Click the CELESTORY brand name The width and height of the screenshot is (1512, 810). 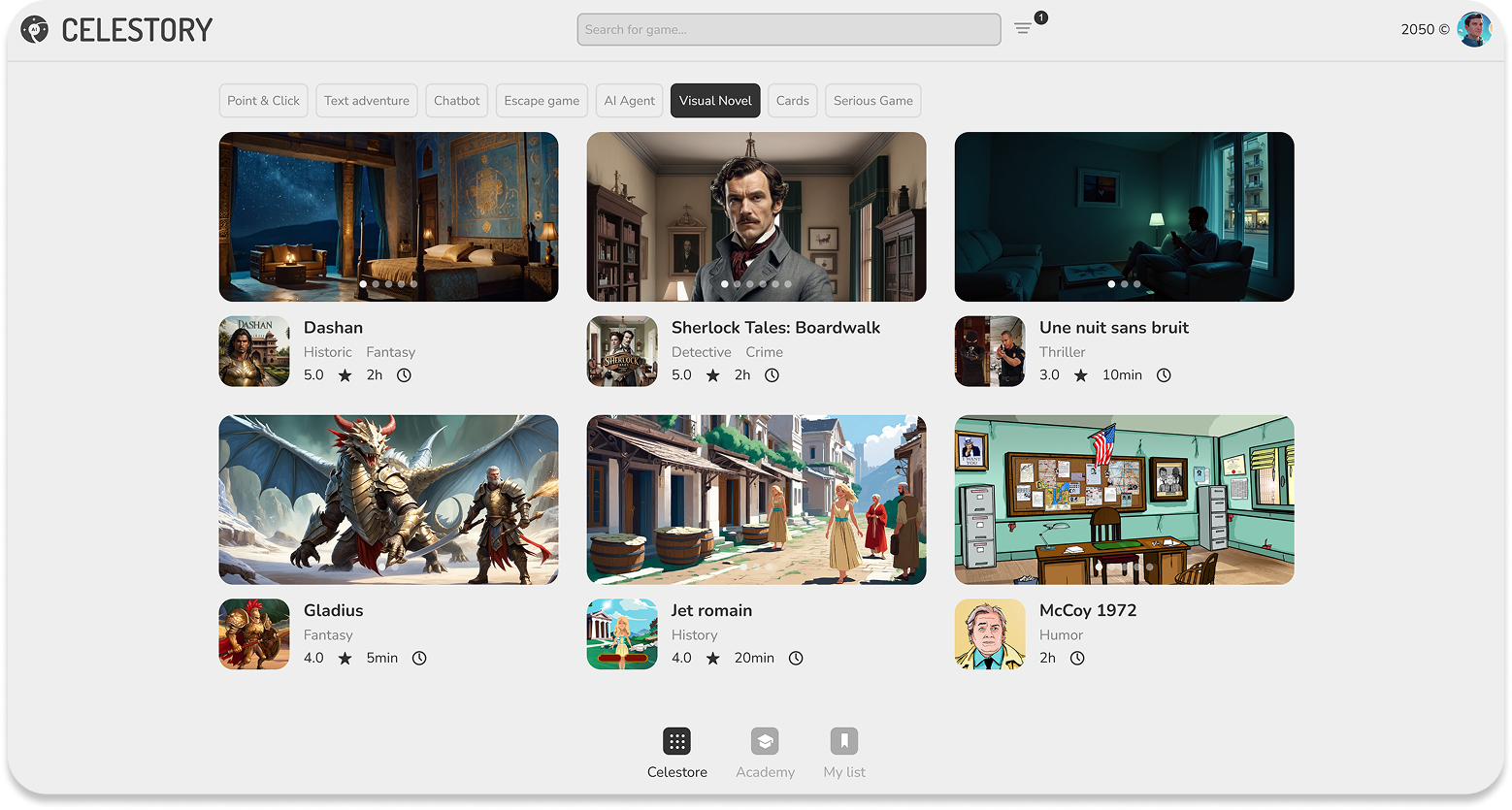coord(137,30)
